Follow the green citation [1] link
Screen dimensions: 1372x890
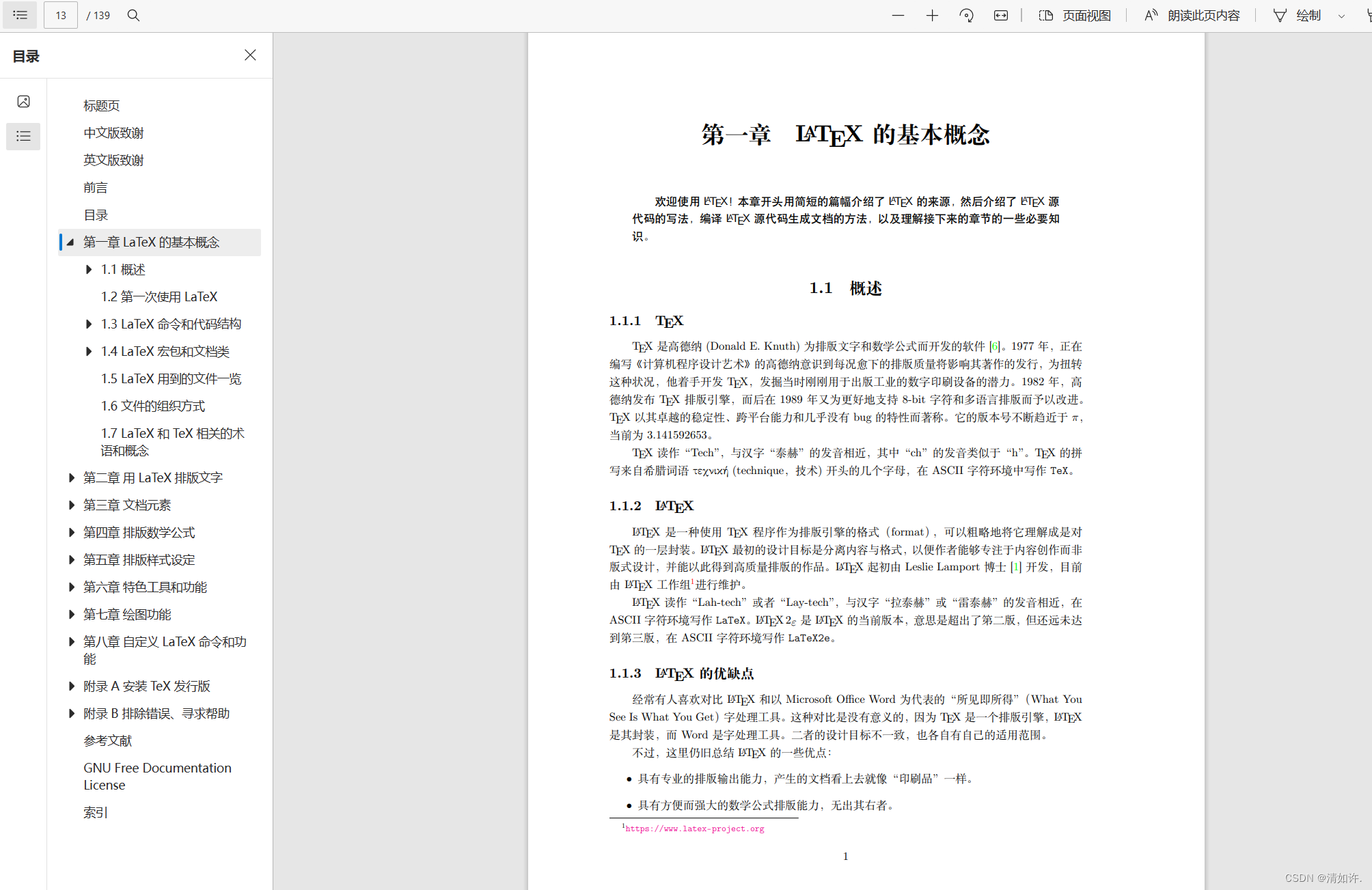pyautogui.click(x=1015, y=567)
